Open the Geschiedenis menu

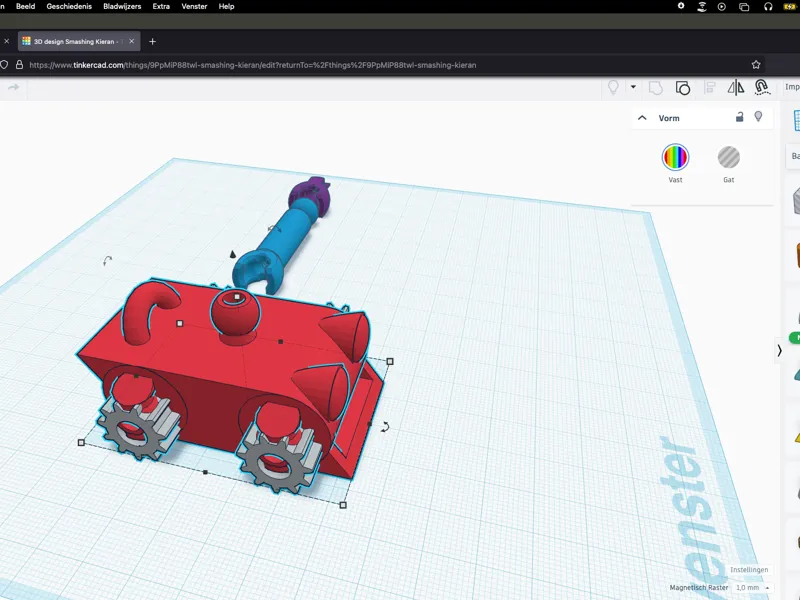pos(69,6)
